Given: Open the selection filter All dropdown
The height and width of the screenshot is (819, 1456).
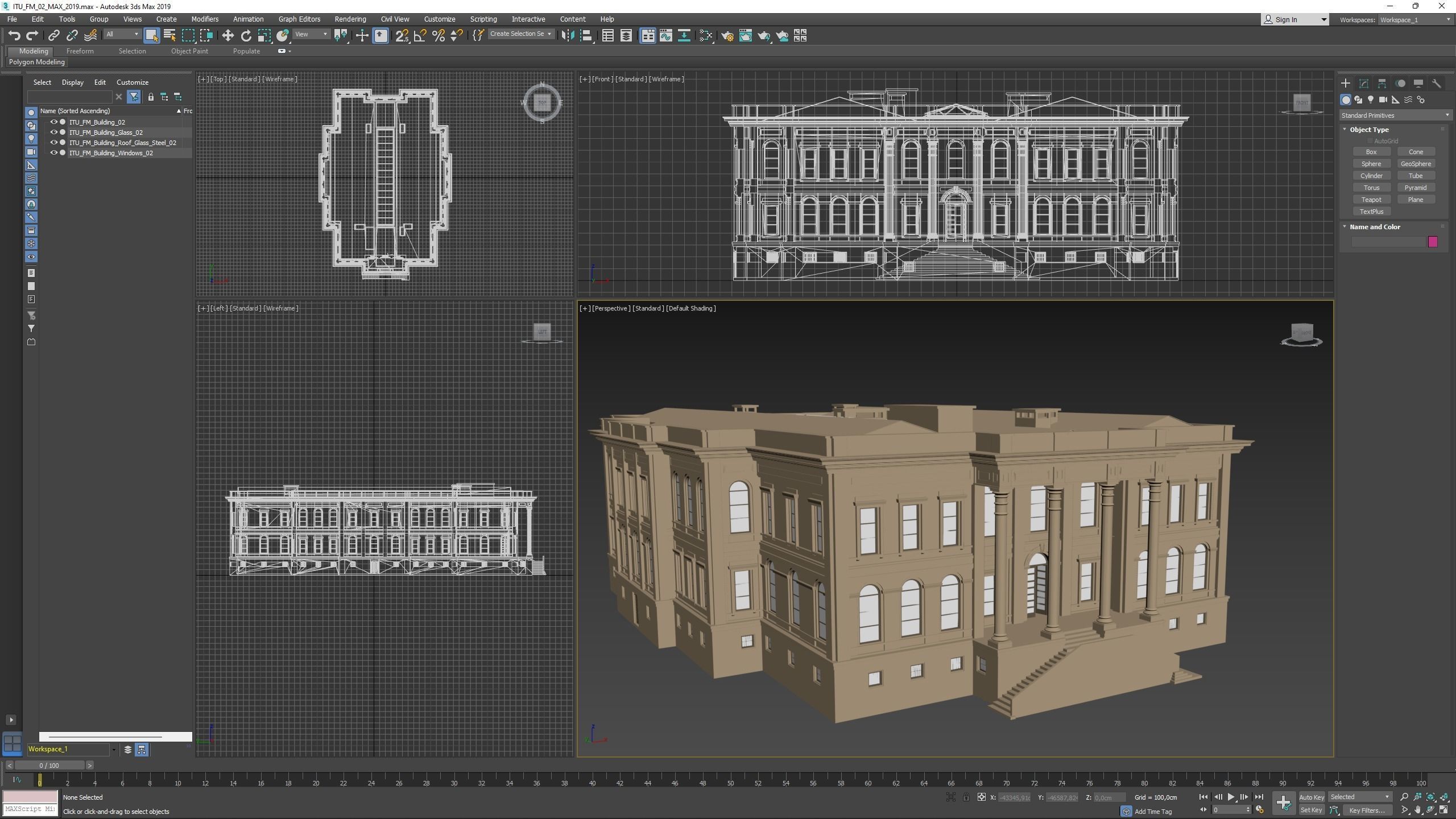Looking at the screenshot, I should point(122,35).
